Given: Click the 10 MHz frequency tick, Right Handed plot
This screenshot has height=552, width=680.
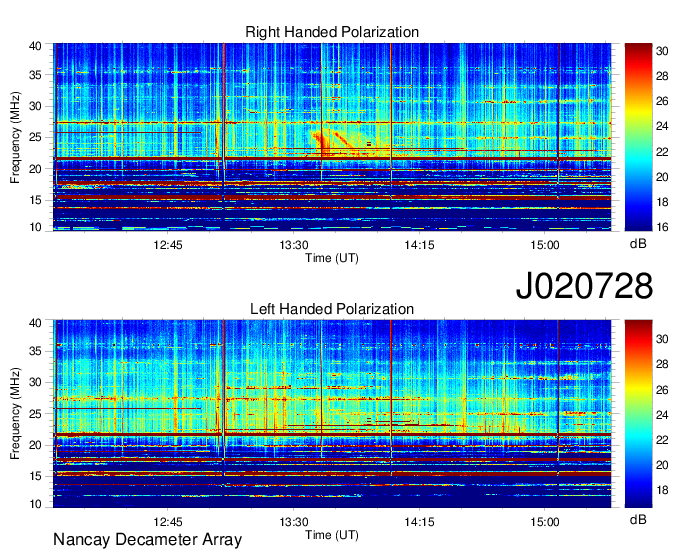Looking at the screenshot, I should [35, 227].
